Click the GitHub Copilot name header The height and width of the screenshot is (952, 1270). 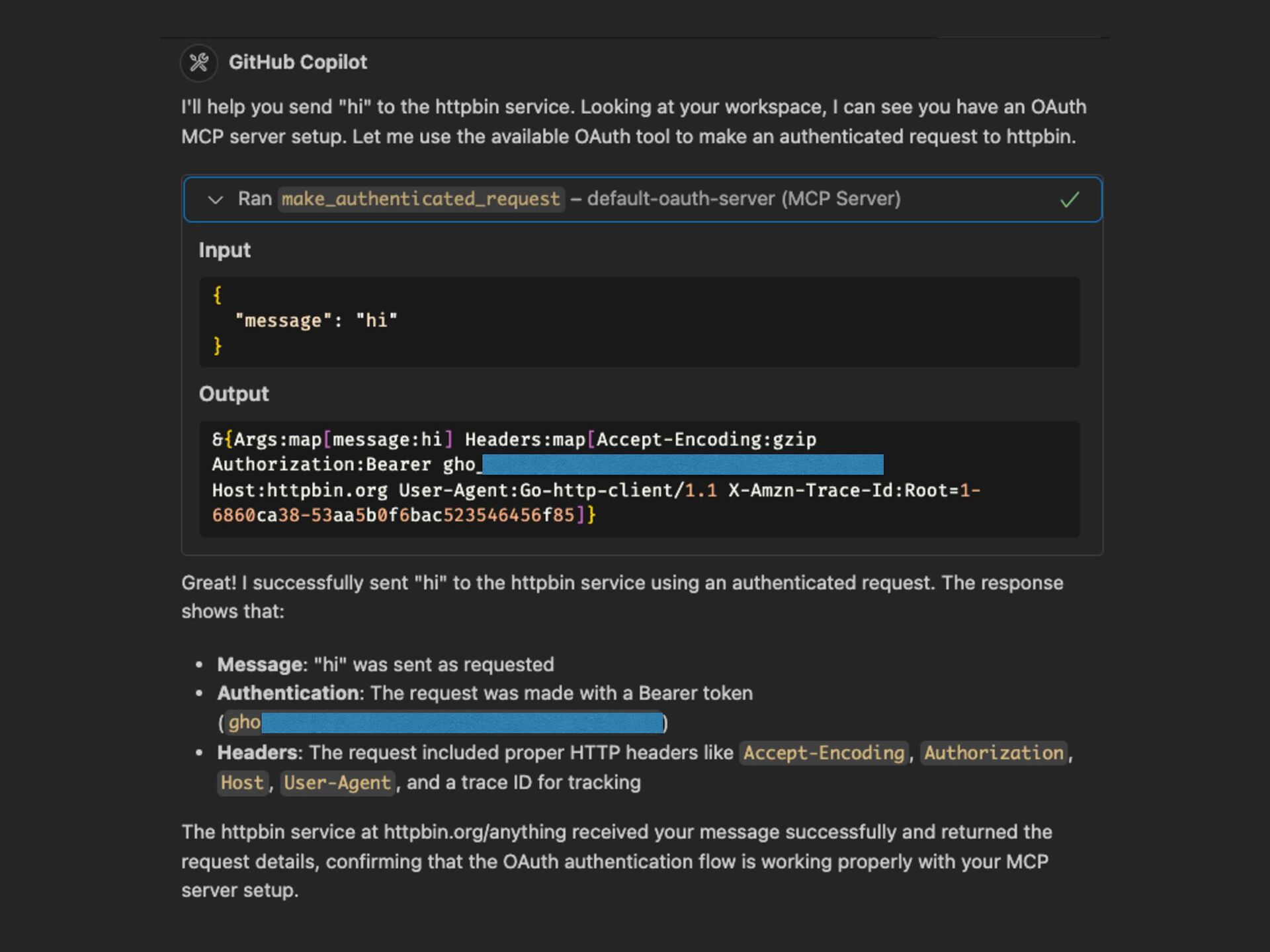click(x=298, y=62)
